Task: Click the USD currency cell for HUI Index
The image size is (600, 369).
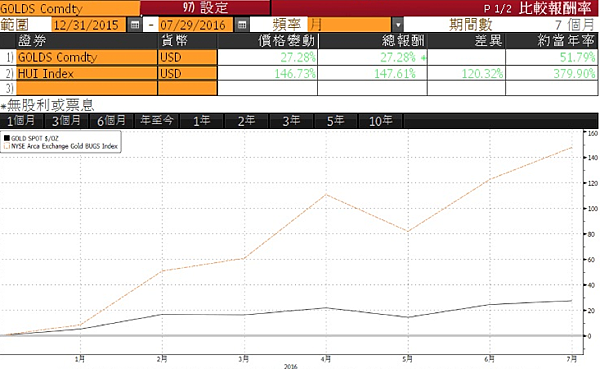Action: [188, 73]
